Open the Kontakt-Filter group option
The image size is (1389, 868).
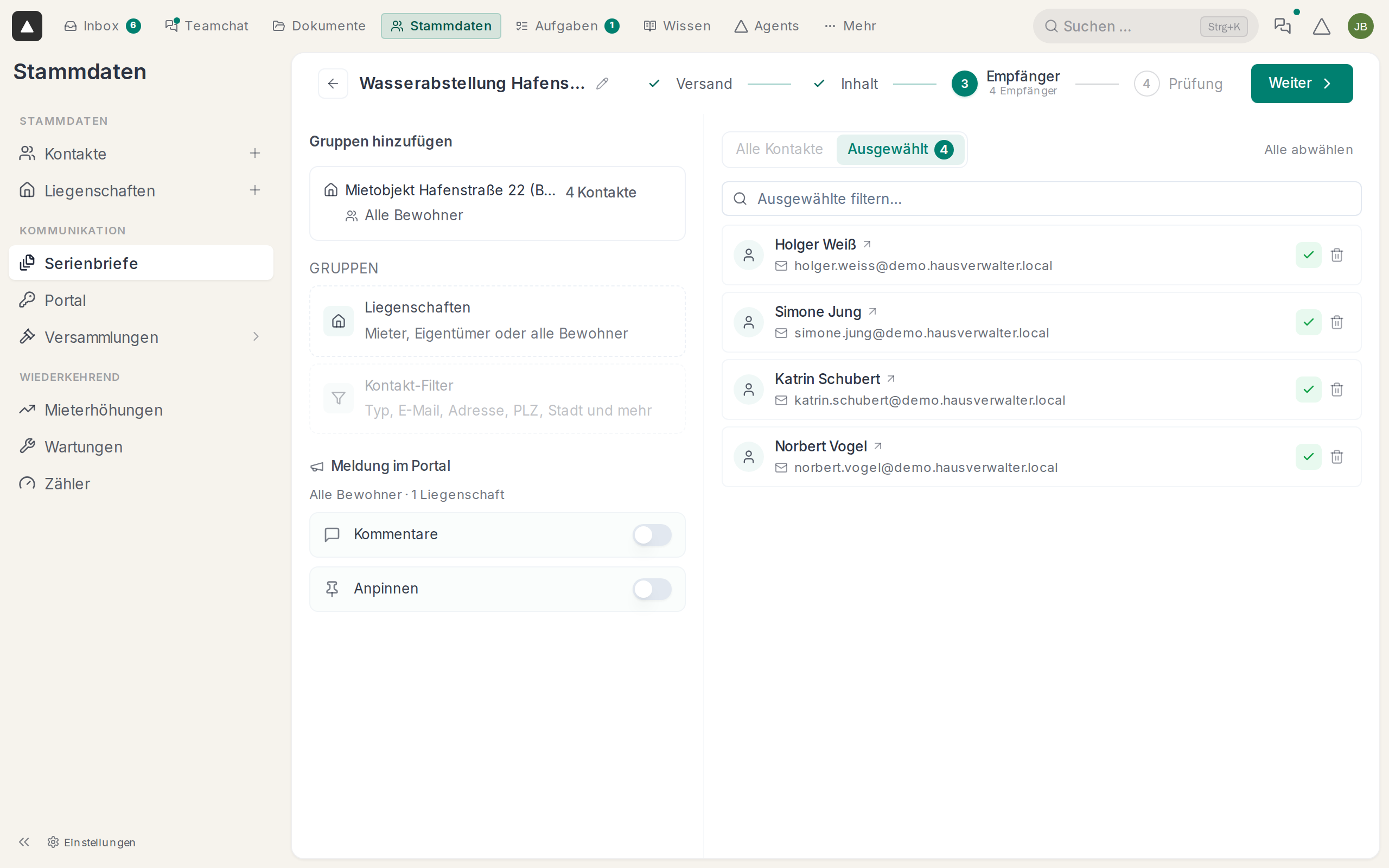coord(497,398)
